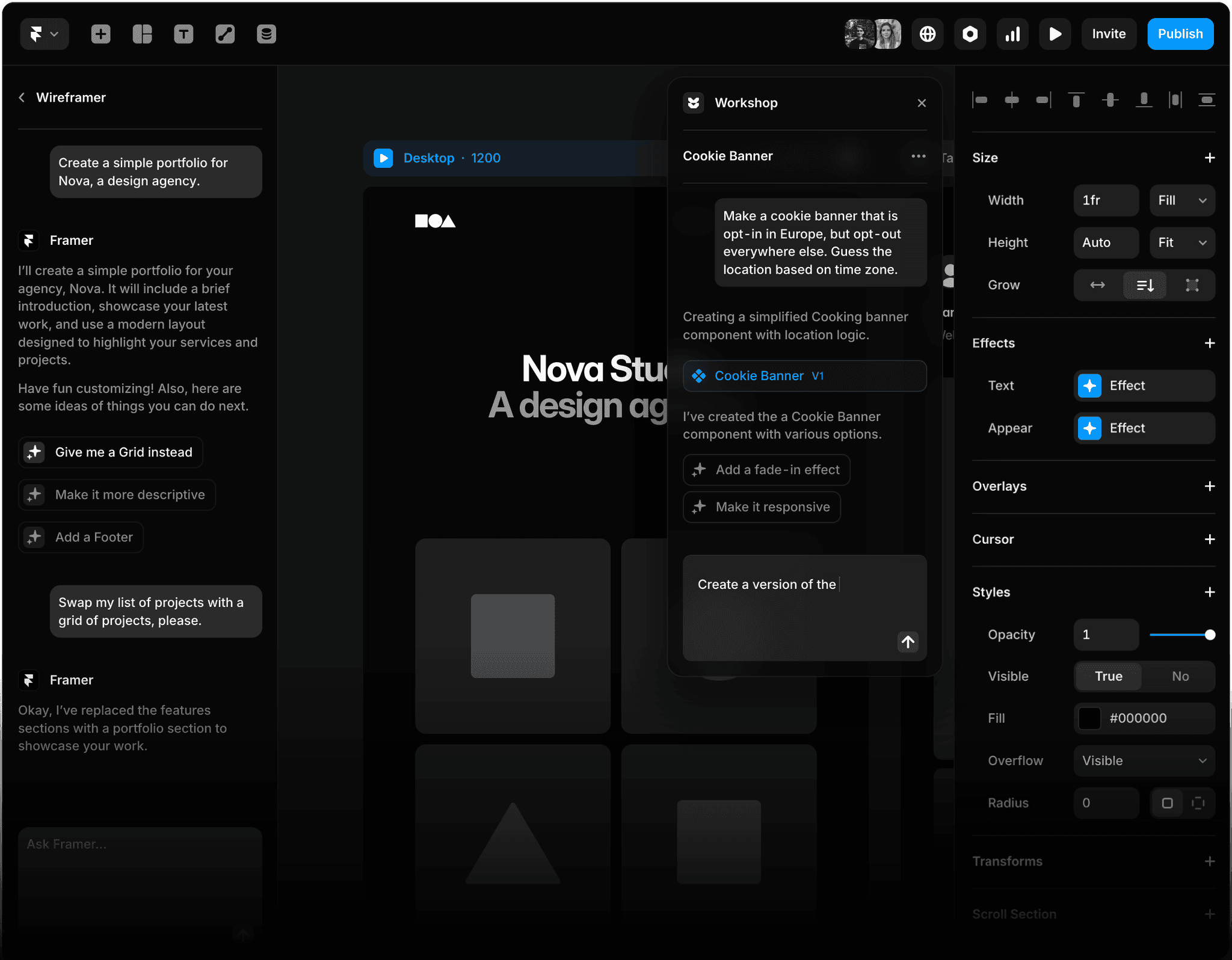
Task: Close the Workshop panel
Action: tap(922, 103)
